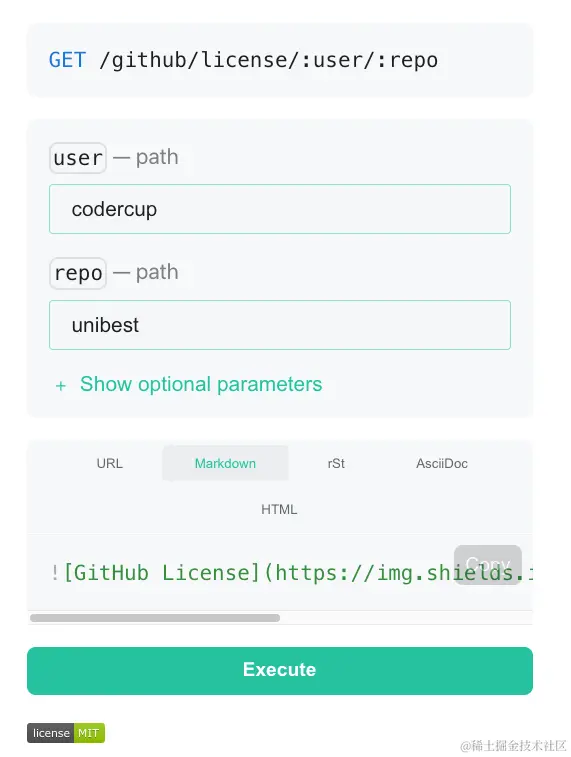Click the Execute button

(x=280, y=671)
